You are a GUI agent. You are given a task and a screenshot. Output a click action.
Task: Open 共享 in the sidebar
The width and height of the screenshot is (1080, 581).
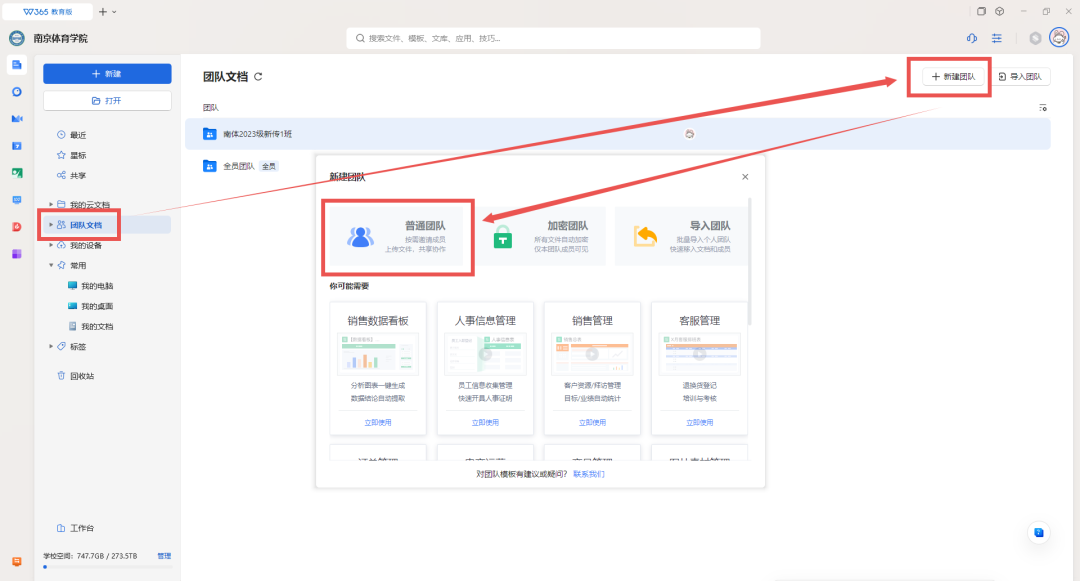72,176
